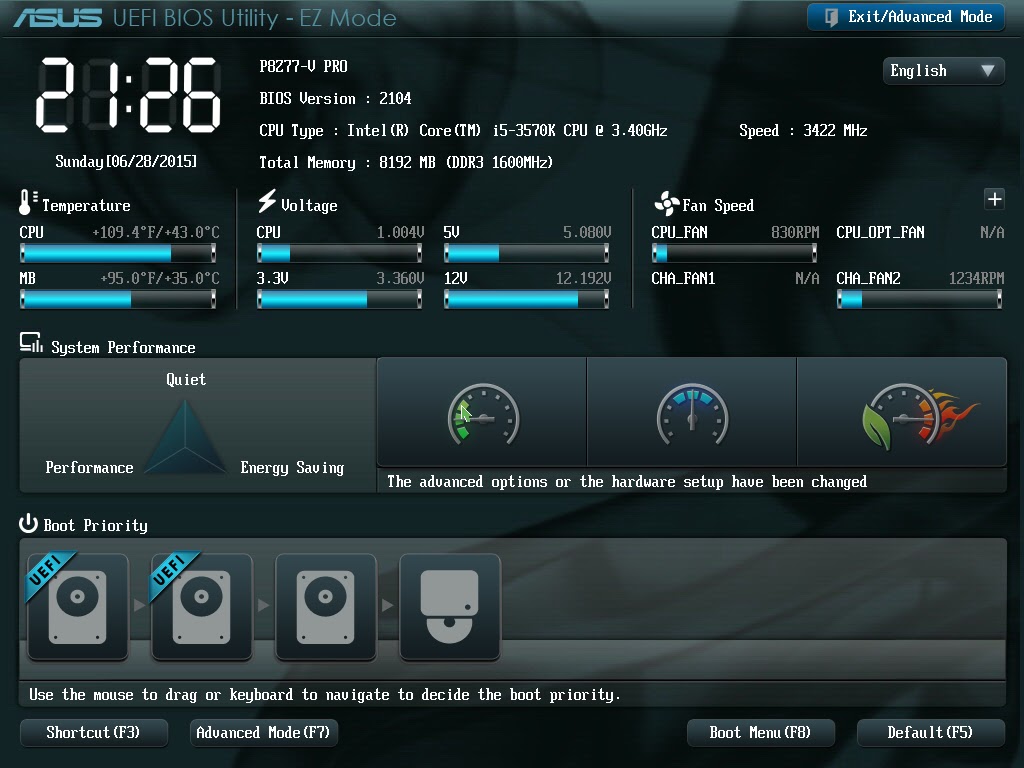The width and height of the screenshot is (1024, 768).
Task: Click the 3.360V voltage value
Action: tap(400, 279)
